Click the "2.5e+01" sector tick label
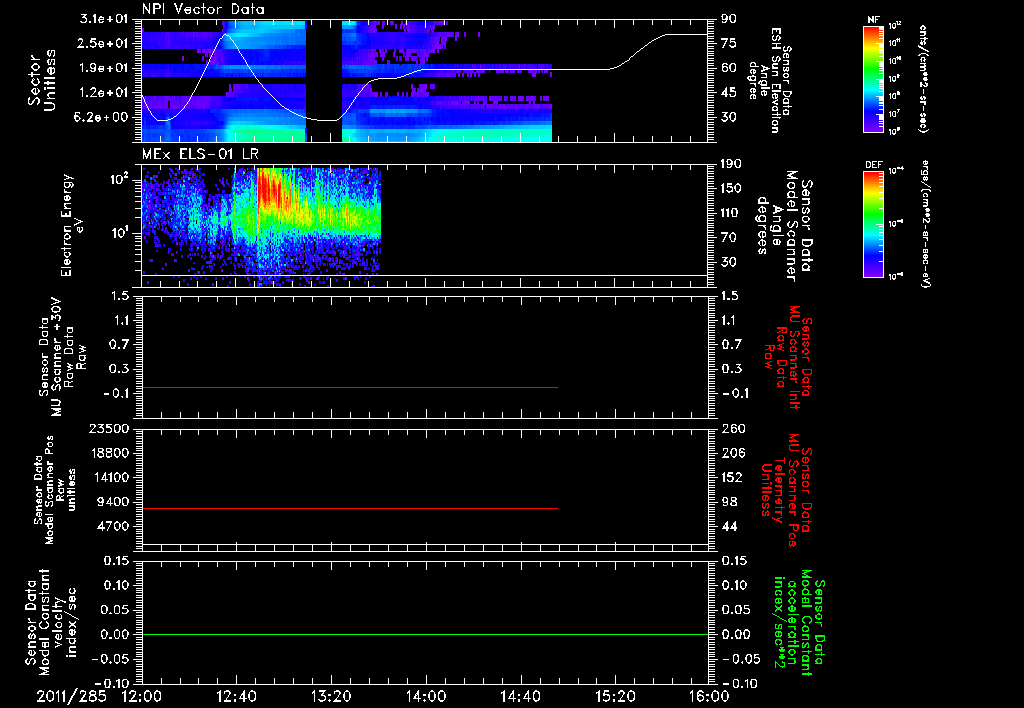This screenshot has width=1024, height=708. point(103,43)
